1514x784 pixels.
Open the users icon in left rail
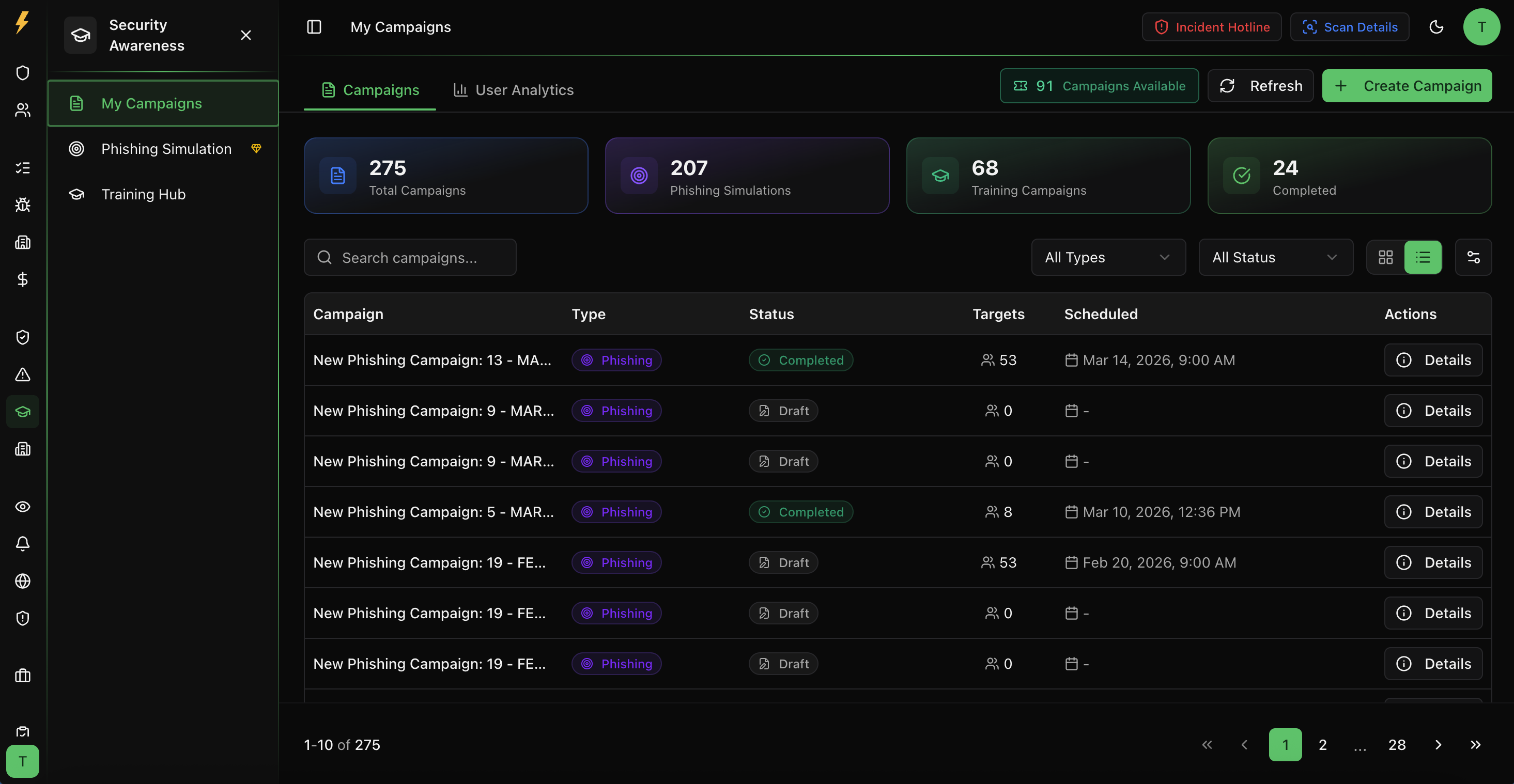(x=22, y=110)
